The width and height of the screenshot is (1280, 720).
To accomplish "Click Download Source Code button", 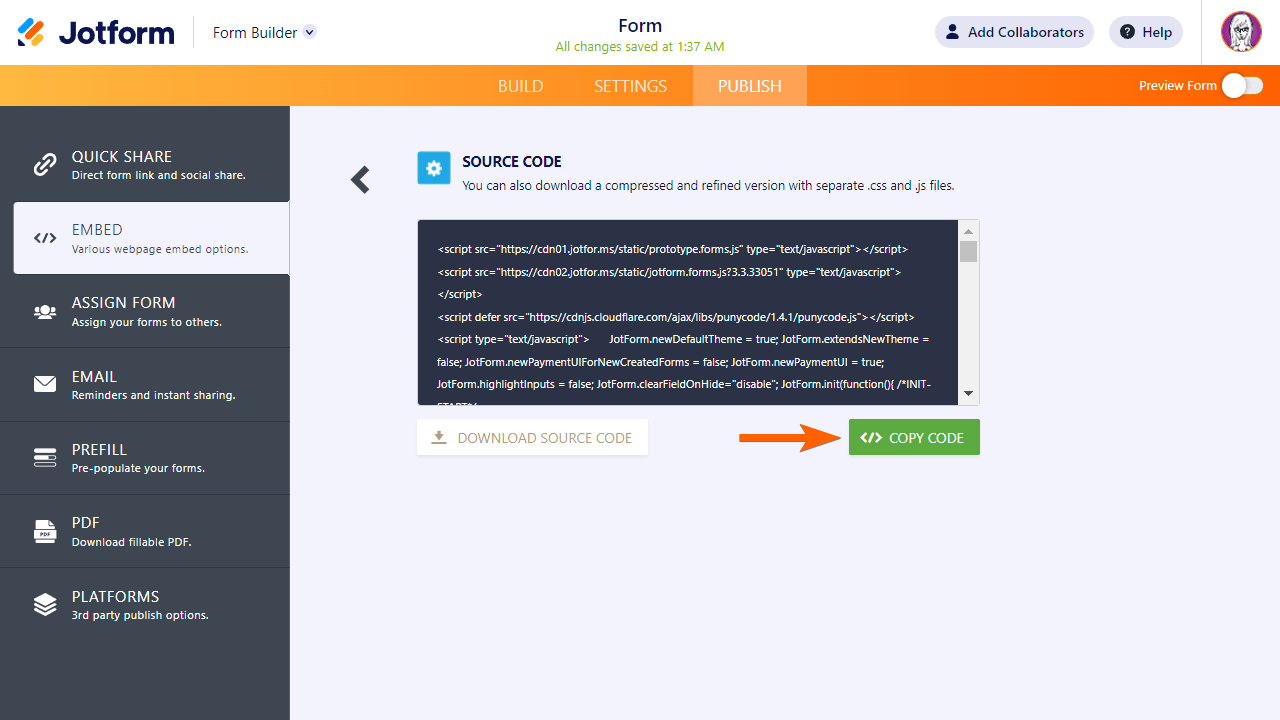I will coord(532,437).
